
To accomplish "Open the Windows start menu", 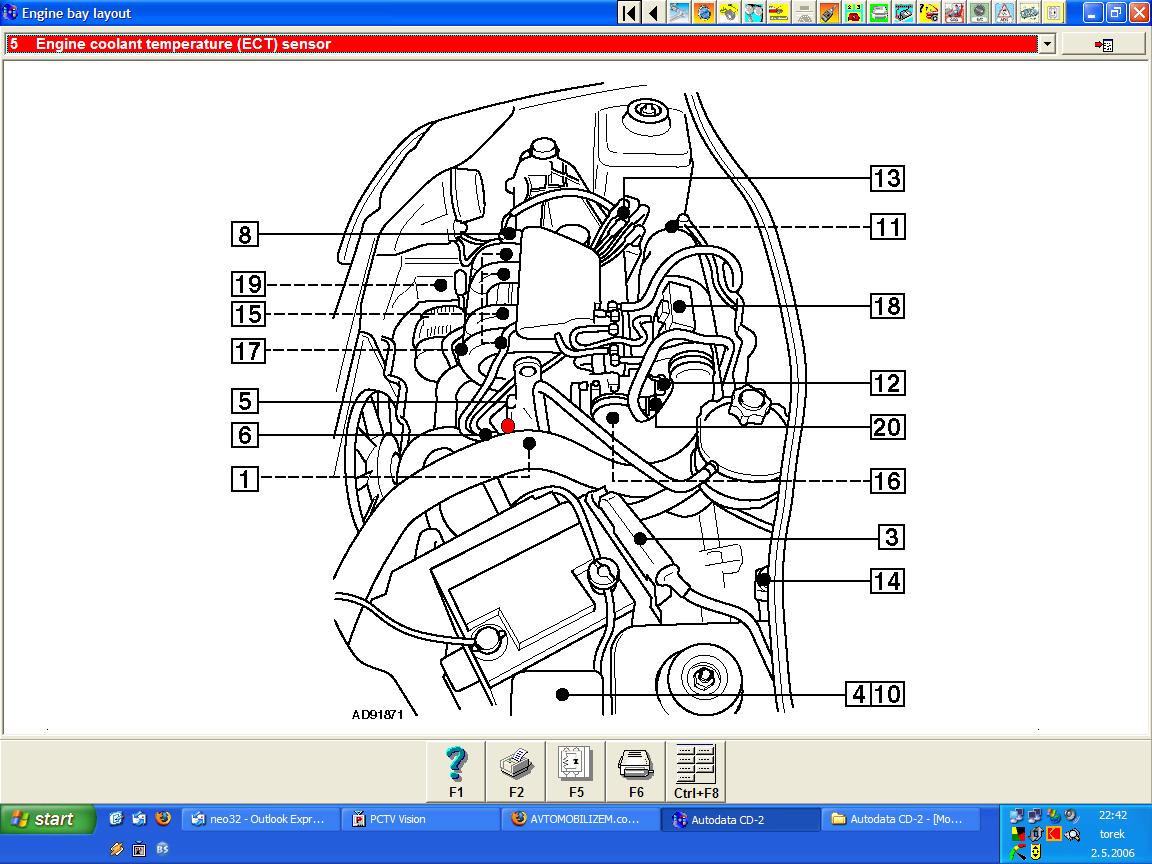I will (x=48, y=819).
